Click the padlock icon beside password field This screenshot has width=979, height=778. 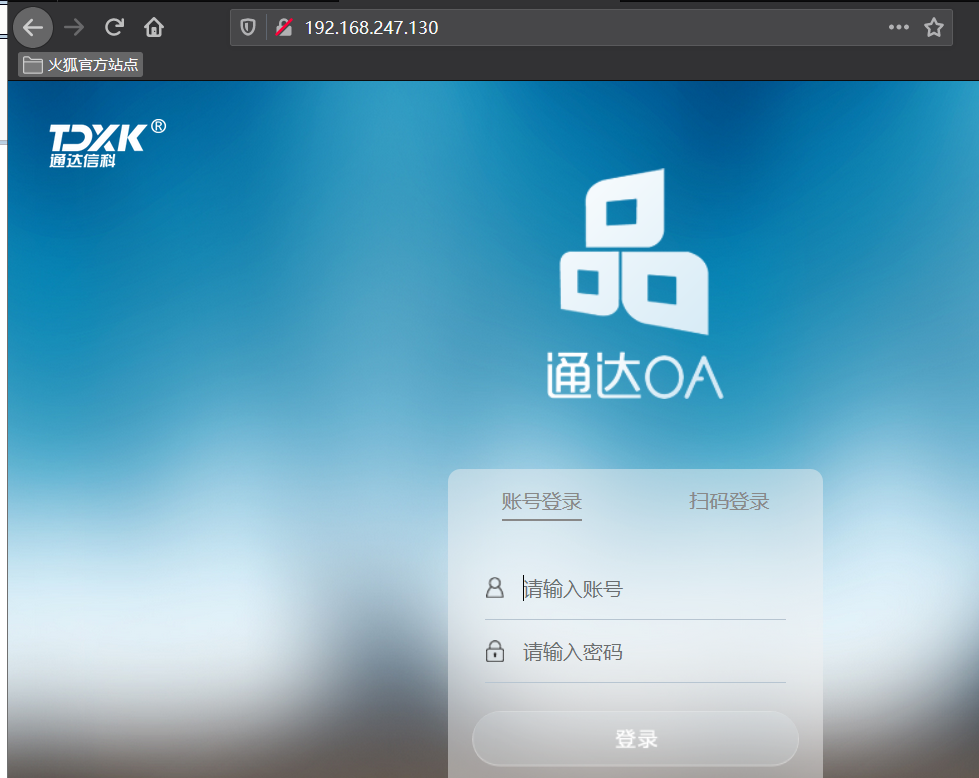494,651
